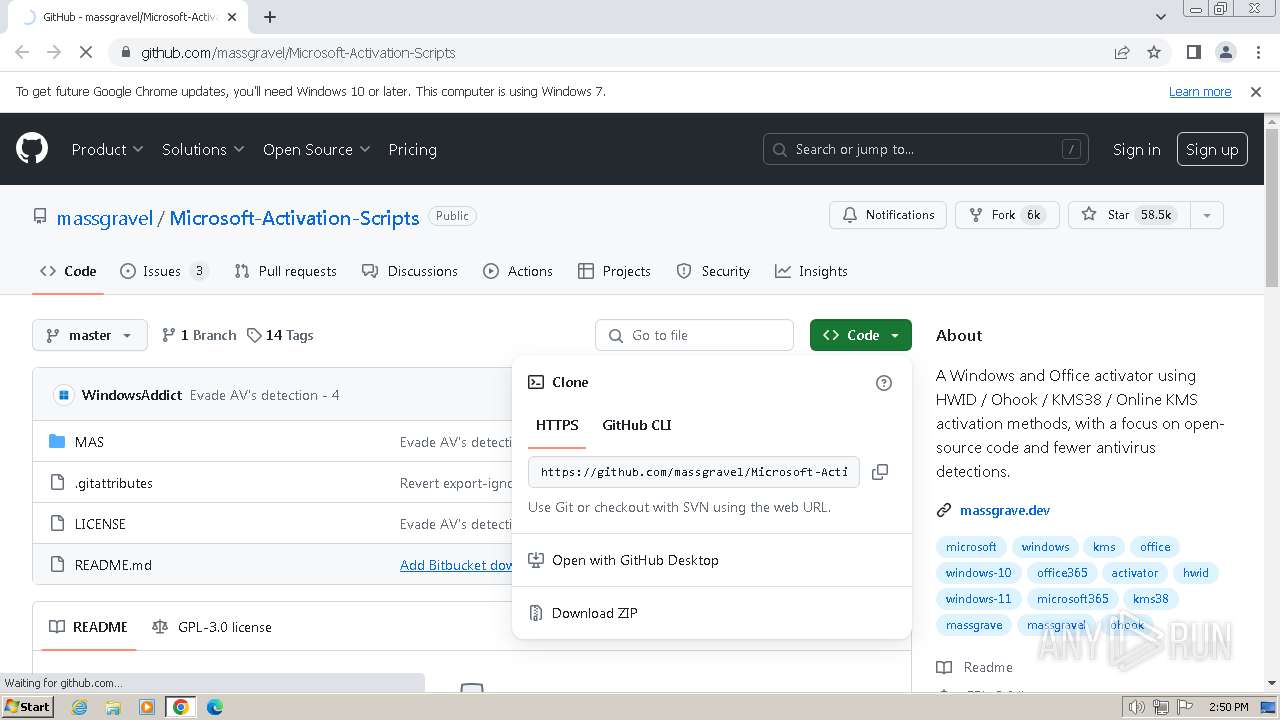Open the Chrome side panel
Screen dimensions: 1280x720
tap(1194, 52)
